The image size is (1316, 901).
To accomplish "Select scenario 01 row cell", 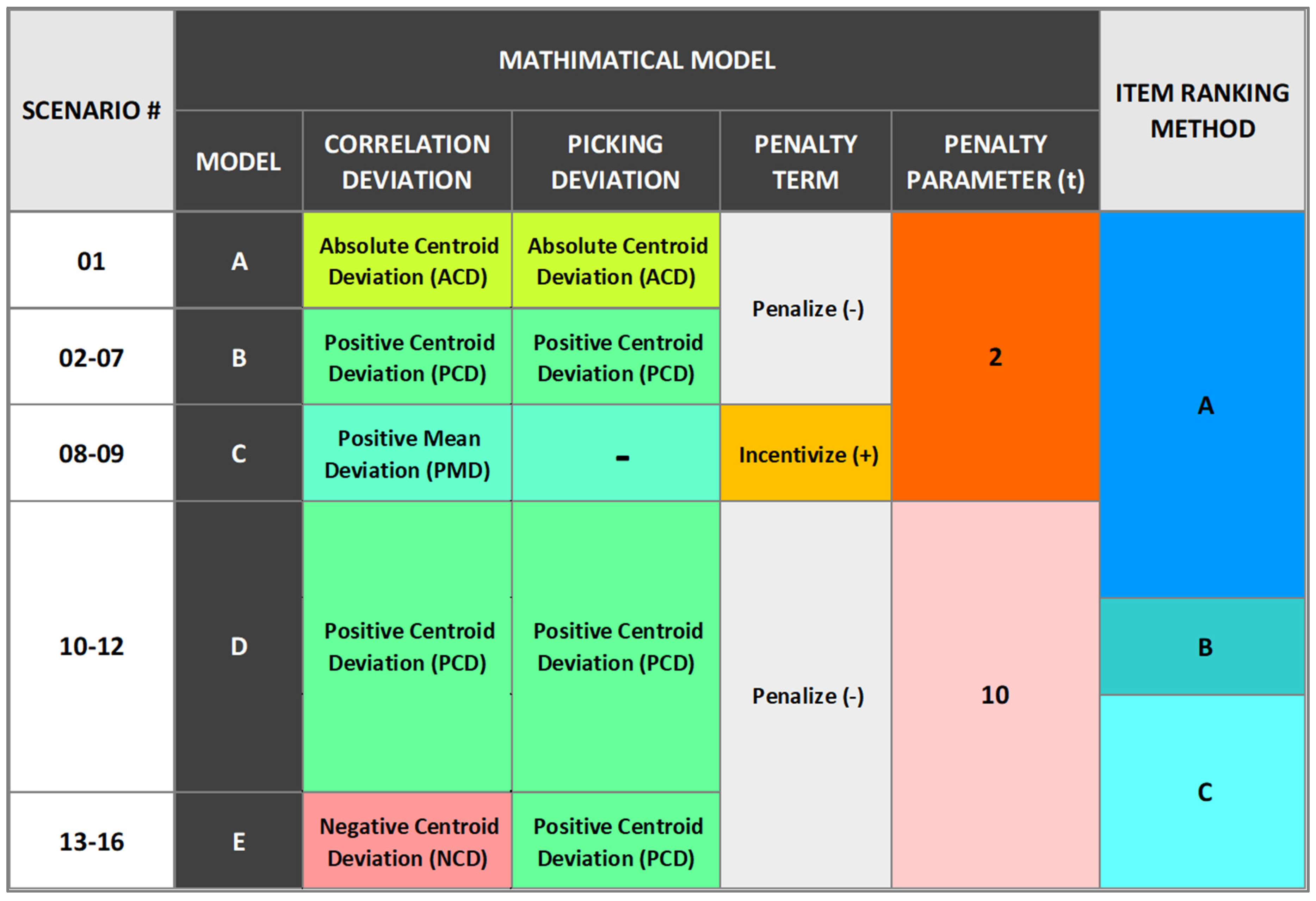I will (91, 261).
